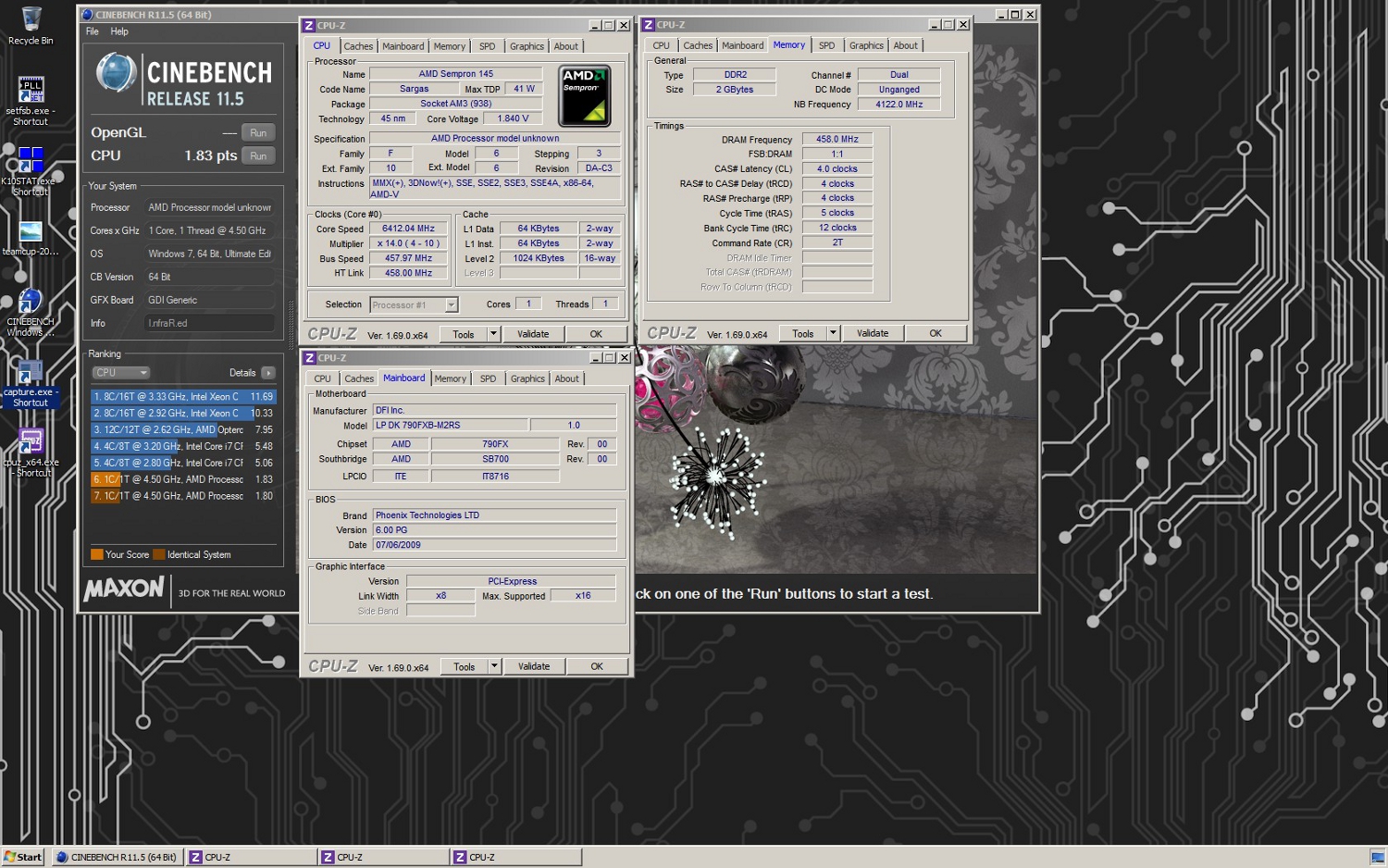Open Mainboard tab in top-left CPU-Z
1388x868 pixels.
tap(403, 46)
